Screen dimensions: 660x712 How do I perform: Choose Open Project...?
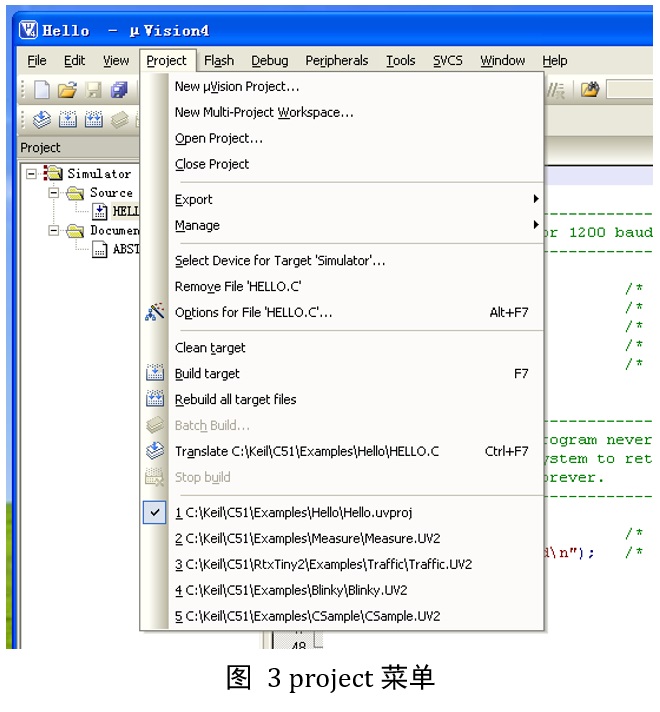coord(342,138)
